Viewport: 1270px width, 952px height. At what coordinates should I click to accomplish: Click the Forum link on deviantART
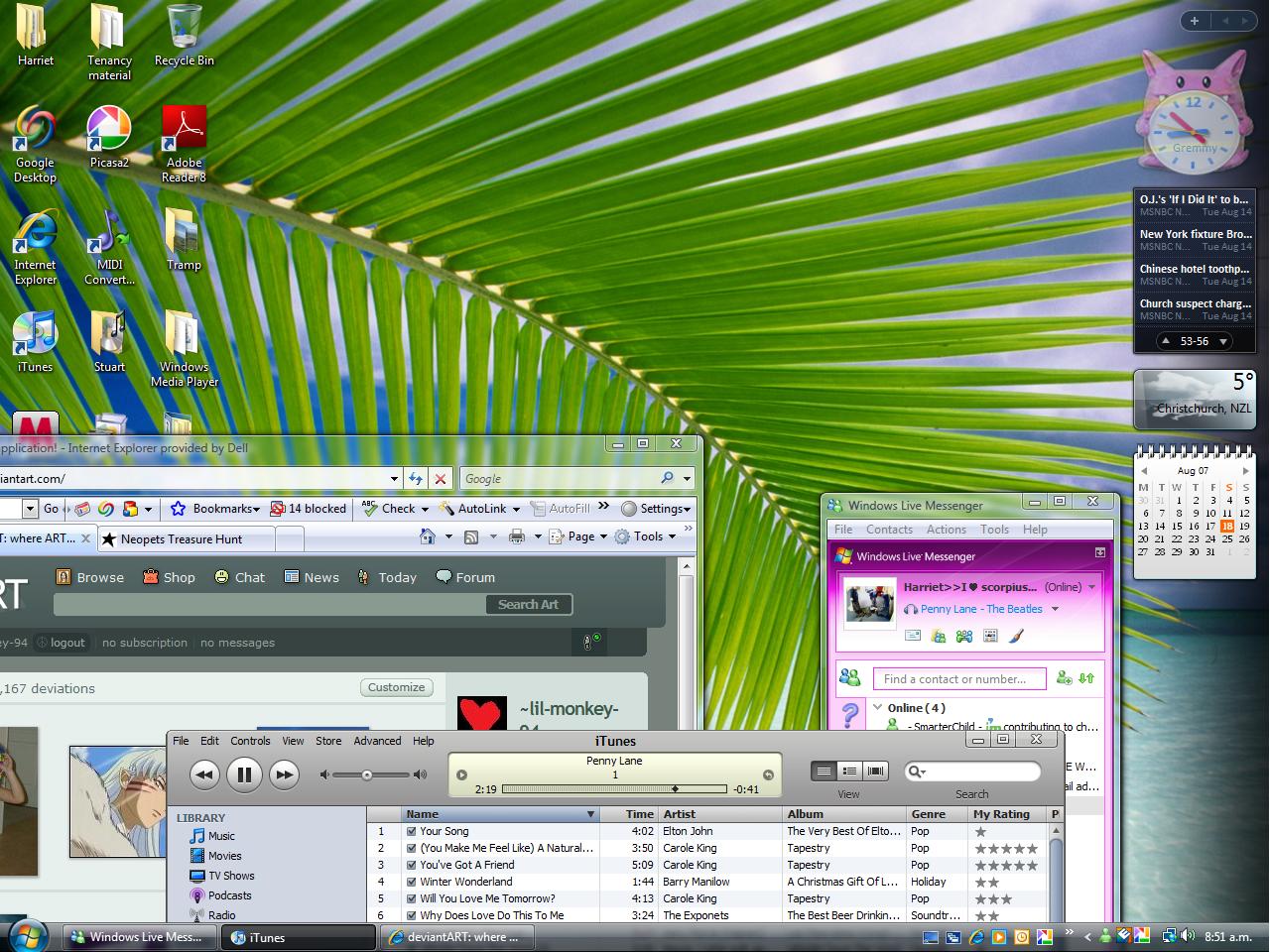[x=465, y=577]
